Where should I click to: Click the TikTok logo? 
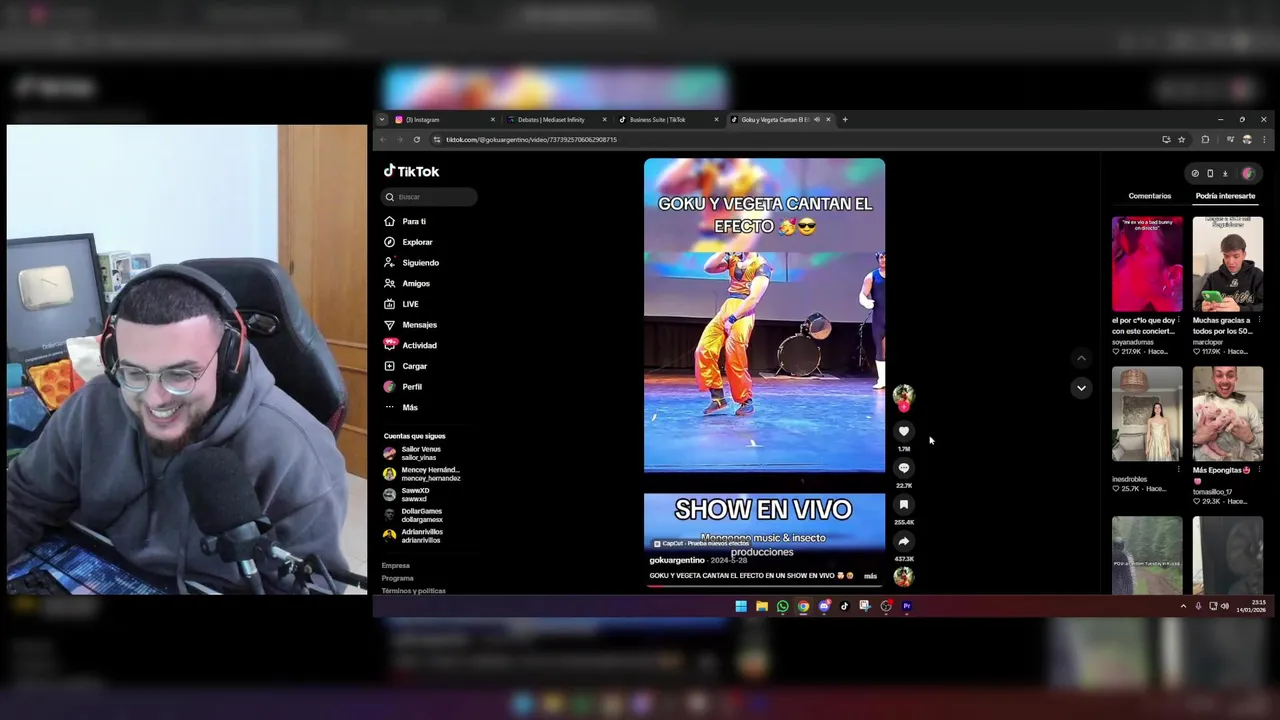(x=412, y=171)
